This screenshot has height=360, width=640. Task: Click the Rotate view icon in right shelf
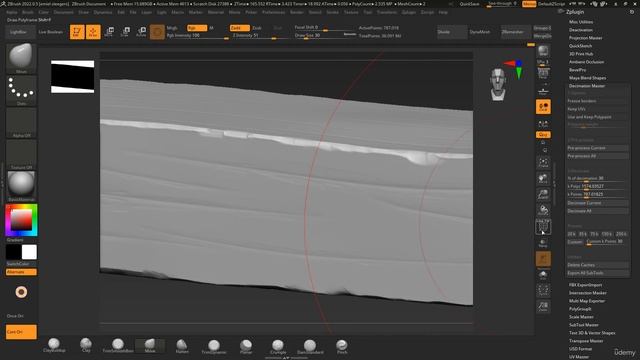[x=543, y=211]
